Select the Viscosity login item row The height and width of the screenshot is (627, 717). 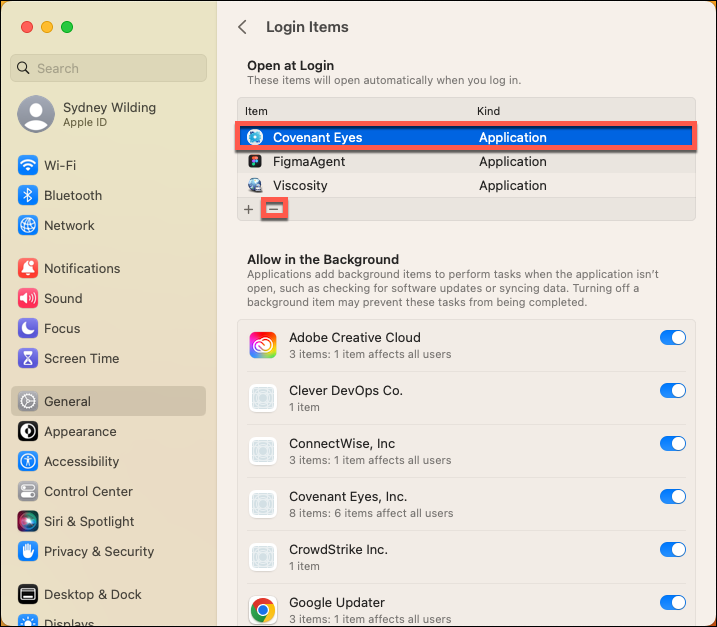tap(466, 185)
